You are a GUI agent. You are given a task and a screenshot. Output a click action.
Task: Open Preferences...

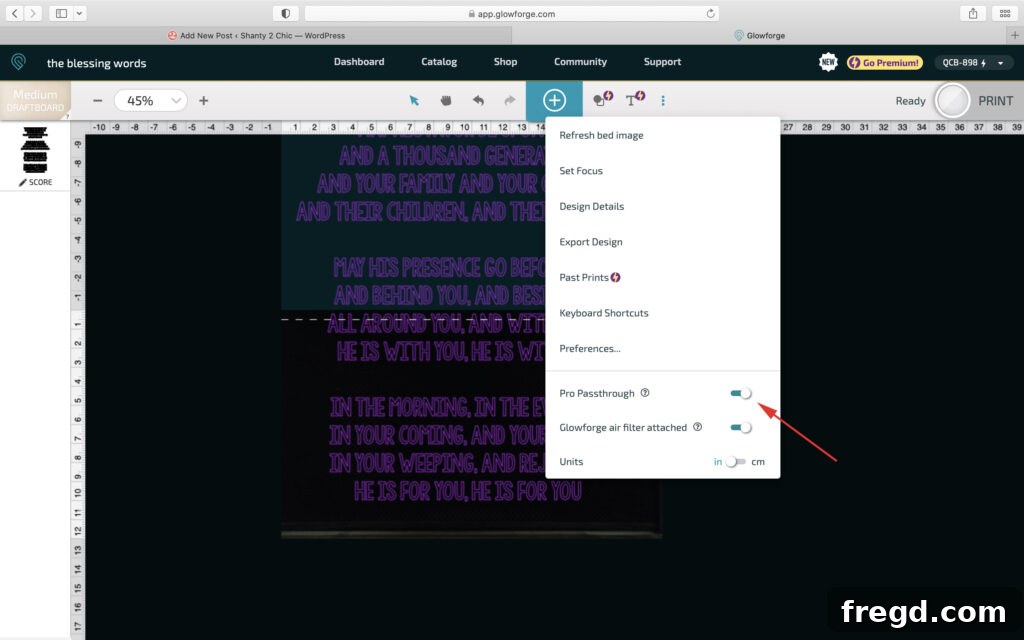coord(590,348)
